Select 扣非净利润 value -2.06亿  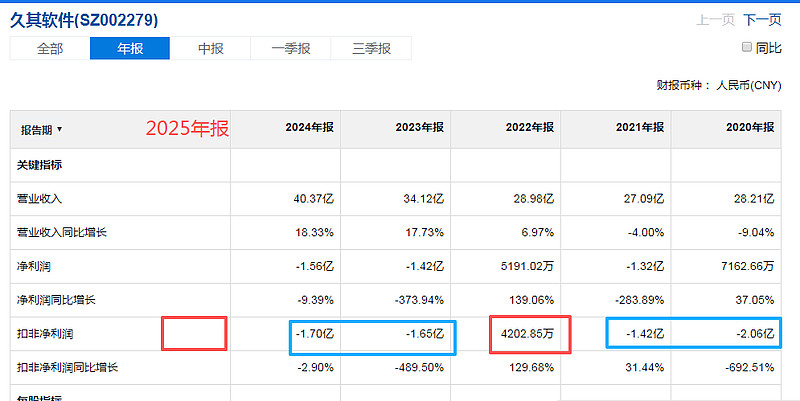pyautogui.click(x=756, y=334)
